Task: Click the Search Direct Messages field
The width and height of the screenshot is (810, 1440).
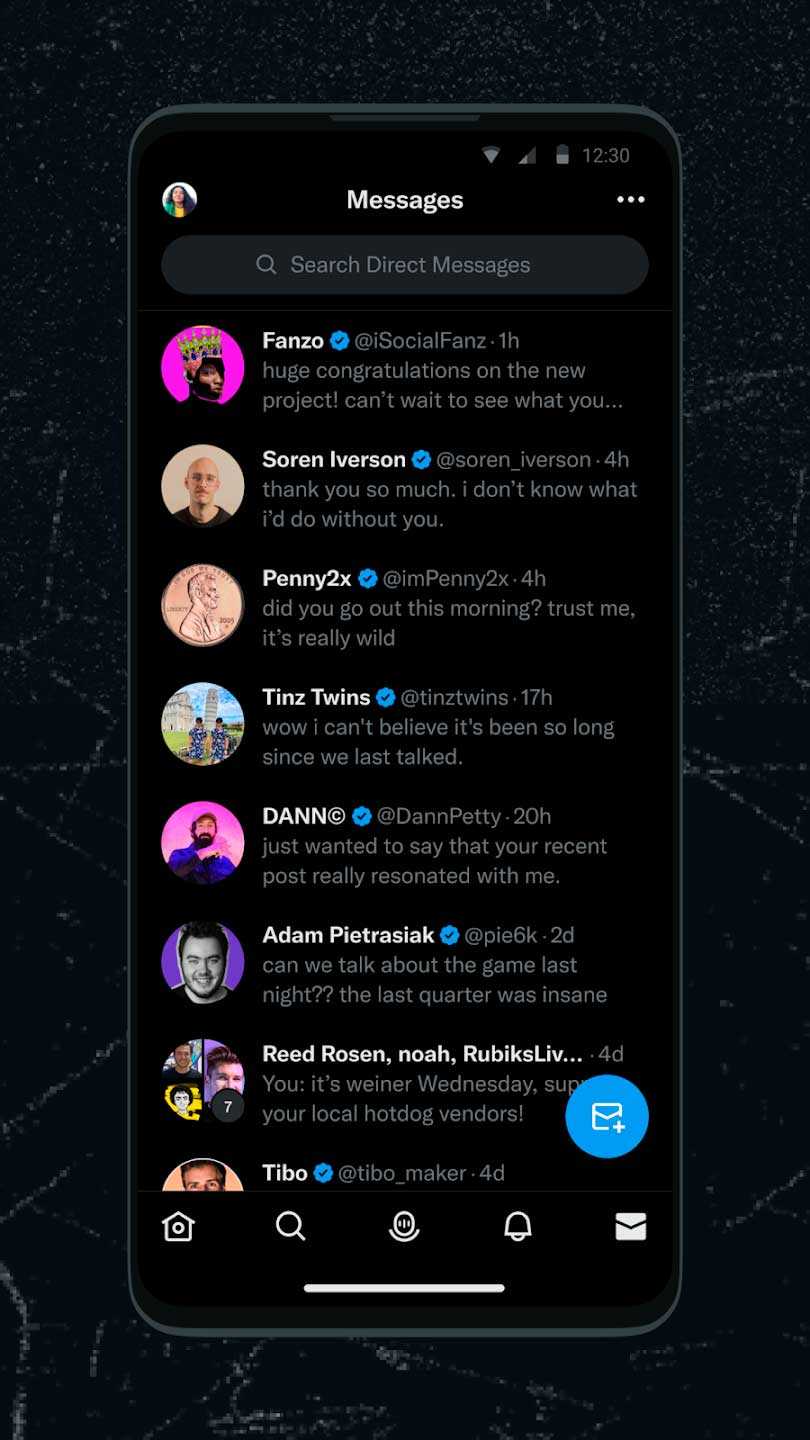Action: point(405,265)
